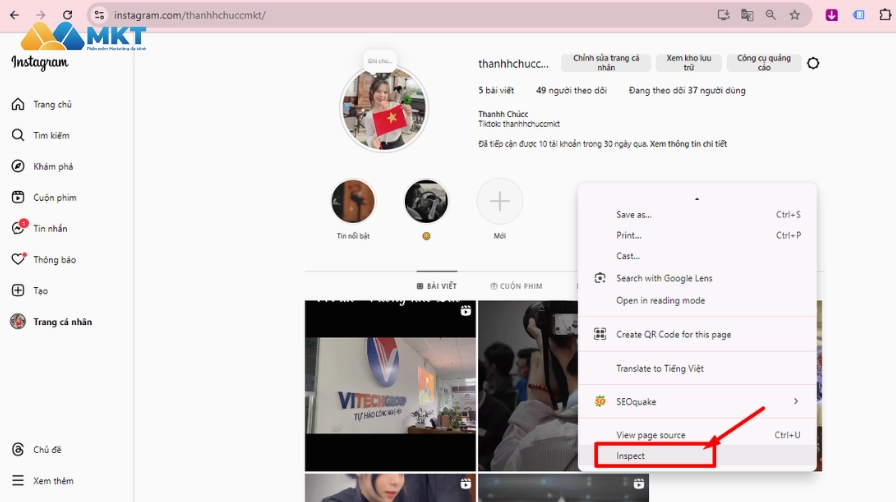Go to Trang chủ home
Viewport: 896px width, 502px height.
(x=41, y=104)
